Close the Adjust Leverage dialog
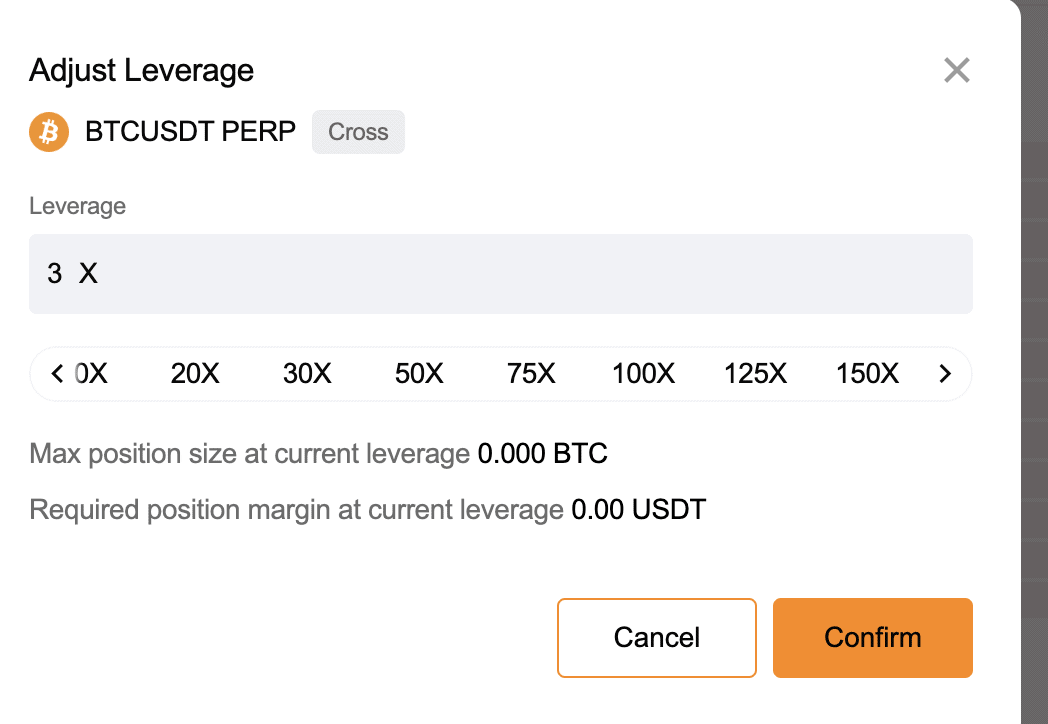The width and height of the screenshot is (1048, 724). 957,71
